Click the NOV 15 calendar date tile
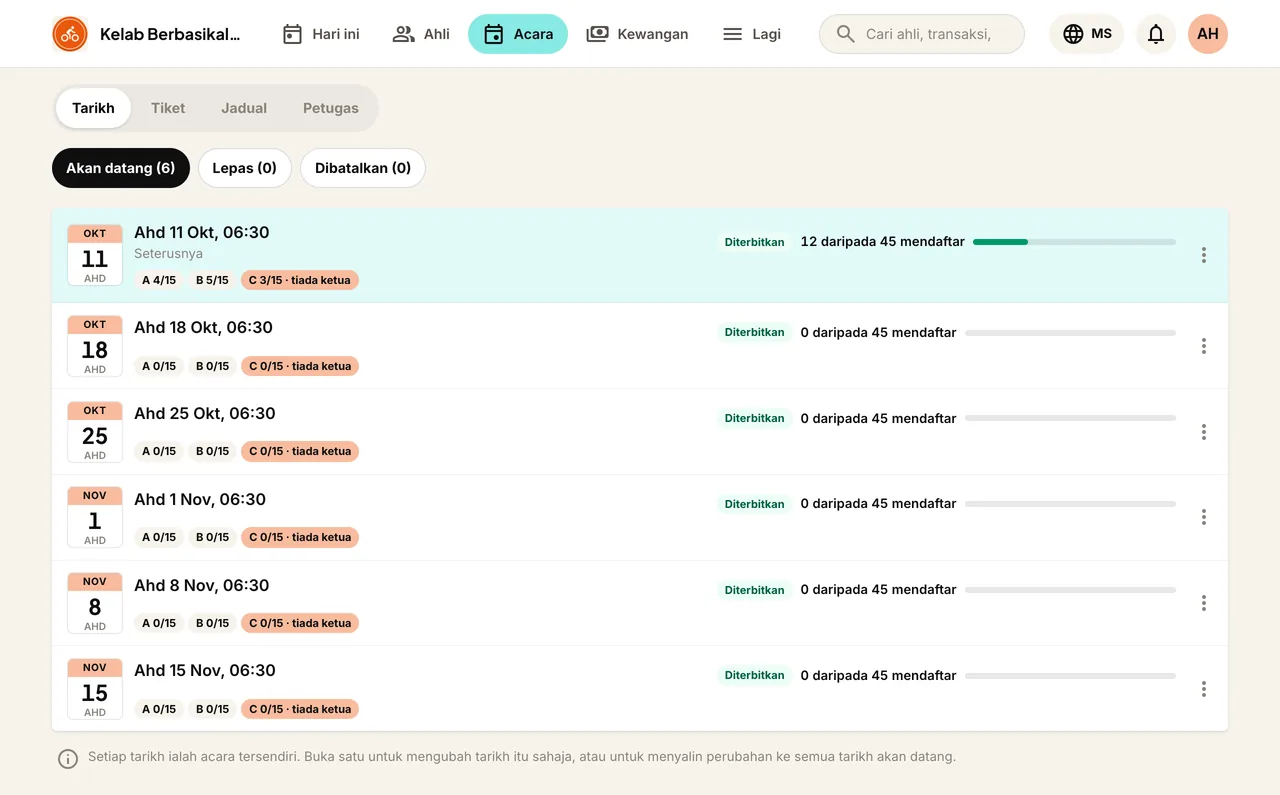This screenshot has height=795, width=1280. 95,689
